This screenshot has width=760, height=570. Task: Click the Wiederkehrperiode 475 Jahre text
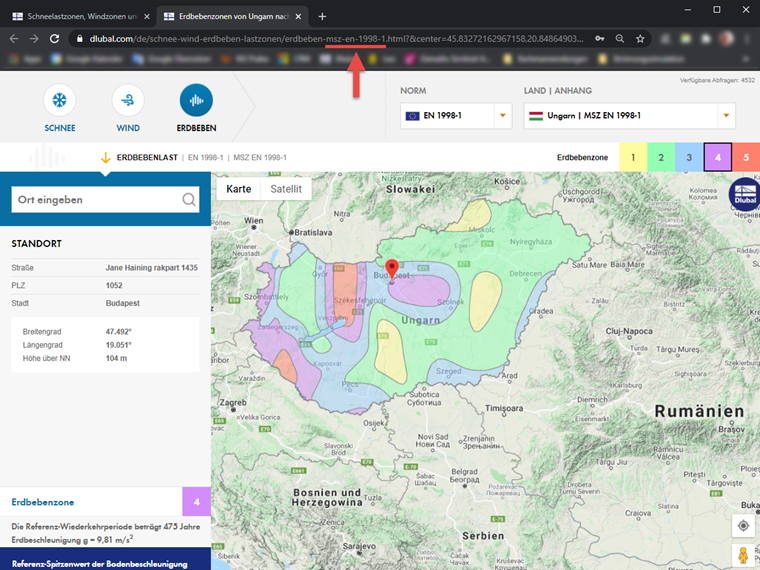click(106, 526)
